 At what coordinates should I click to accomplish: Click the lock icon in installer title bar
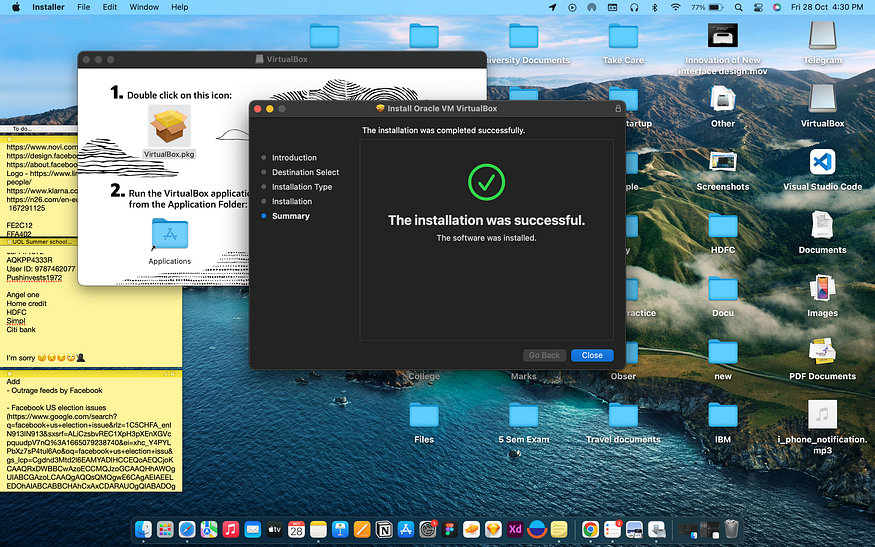pyautogui.click(x=618, y=108)
